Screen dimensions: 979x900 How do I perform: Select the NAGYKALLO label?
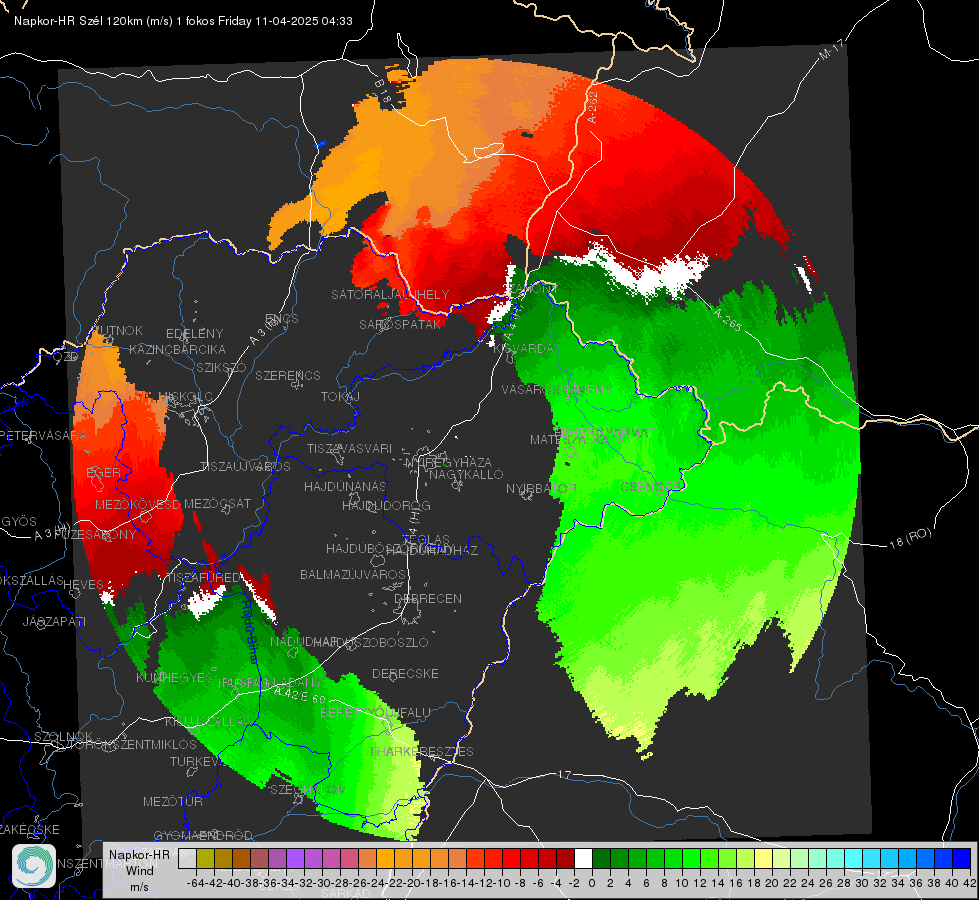[x=466, y=474]
